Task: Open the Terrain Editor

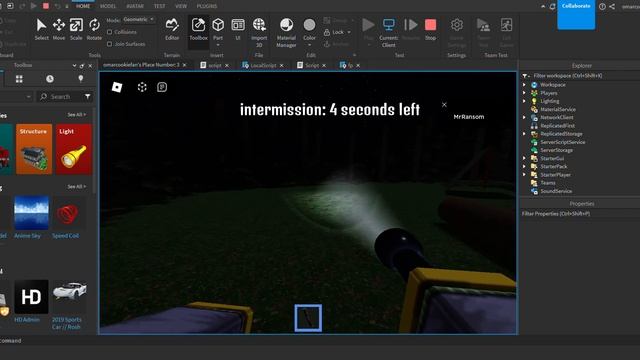Action: click(172, 29)
